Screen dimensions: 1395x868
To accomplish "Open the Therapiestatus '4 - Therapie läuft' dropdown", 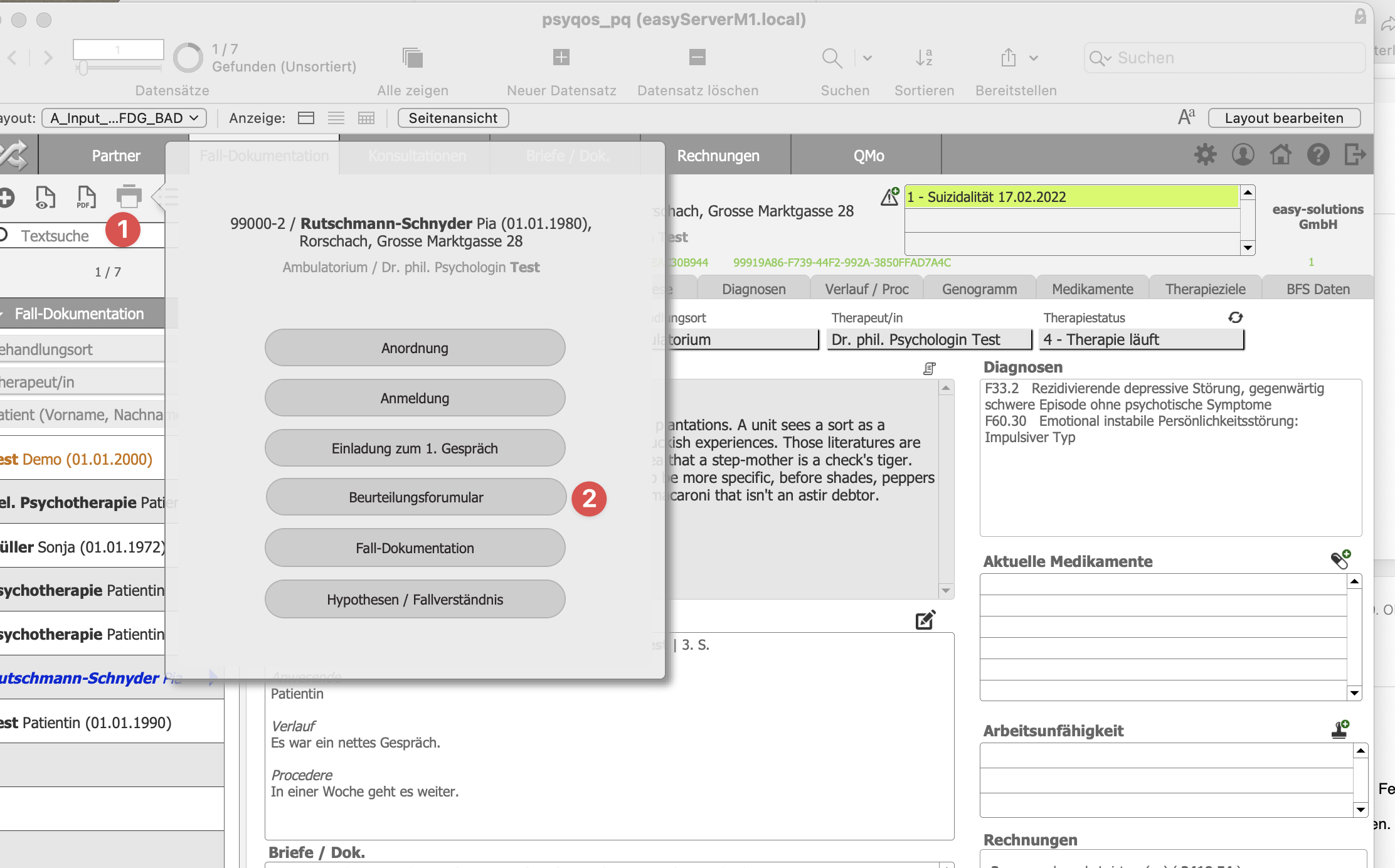I will [x=1141, y=339].
